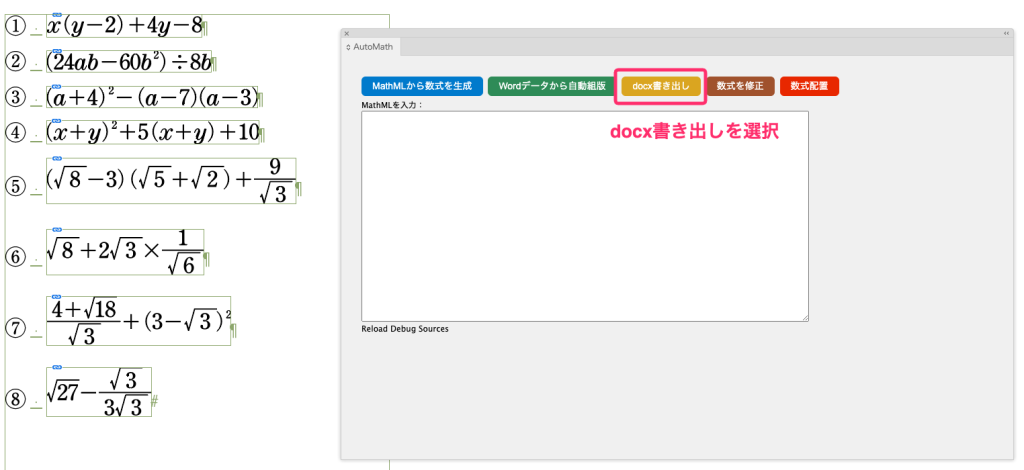
Task: Switch to the AutoMath panel tab
Action: coord(371,47)
